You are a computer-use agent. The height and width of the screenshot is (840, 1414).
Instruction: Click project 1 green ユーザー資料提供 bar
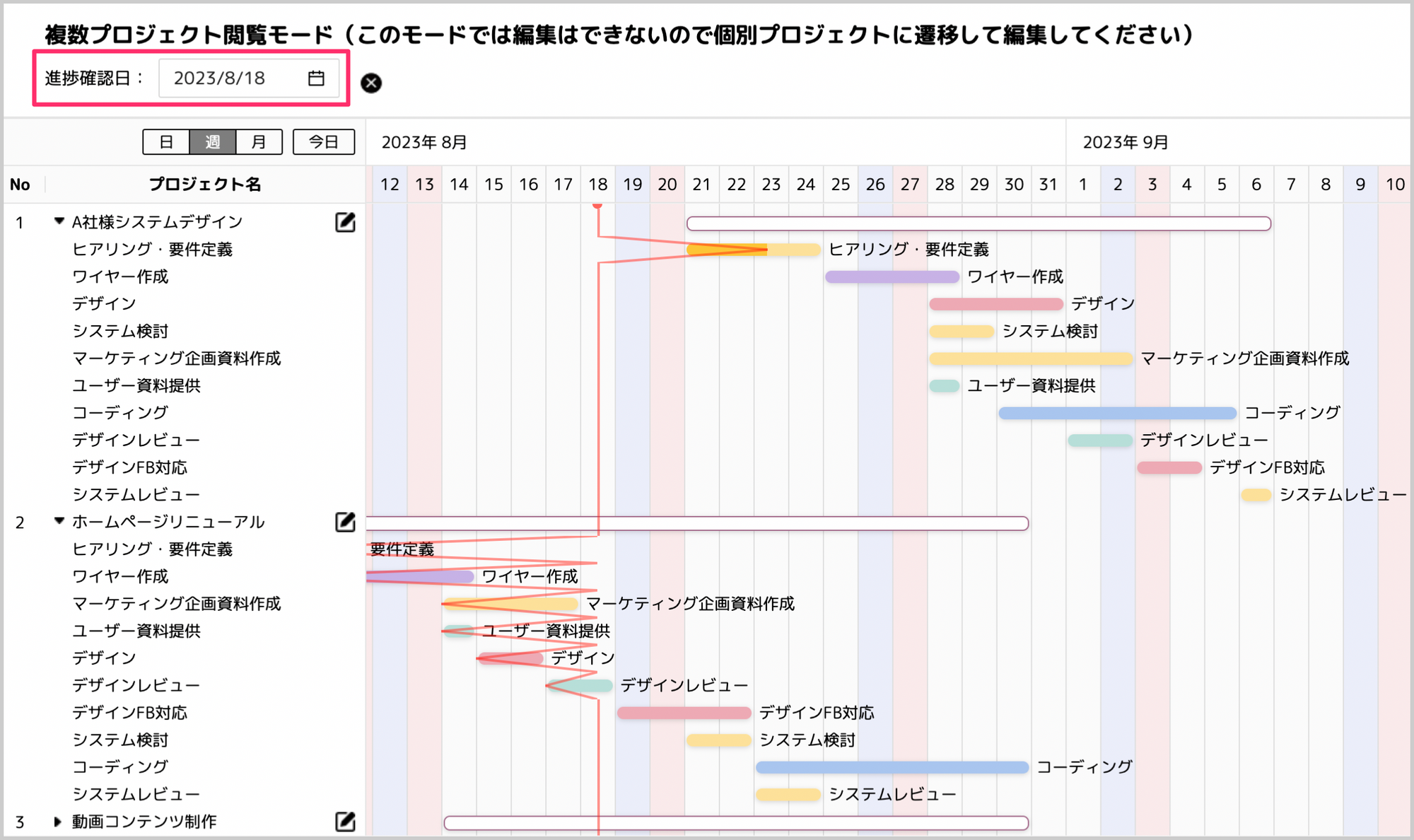(944, 385)
